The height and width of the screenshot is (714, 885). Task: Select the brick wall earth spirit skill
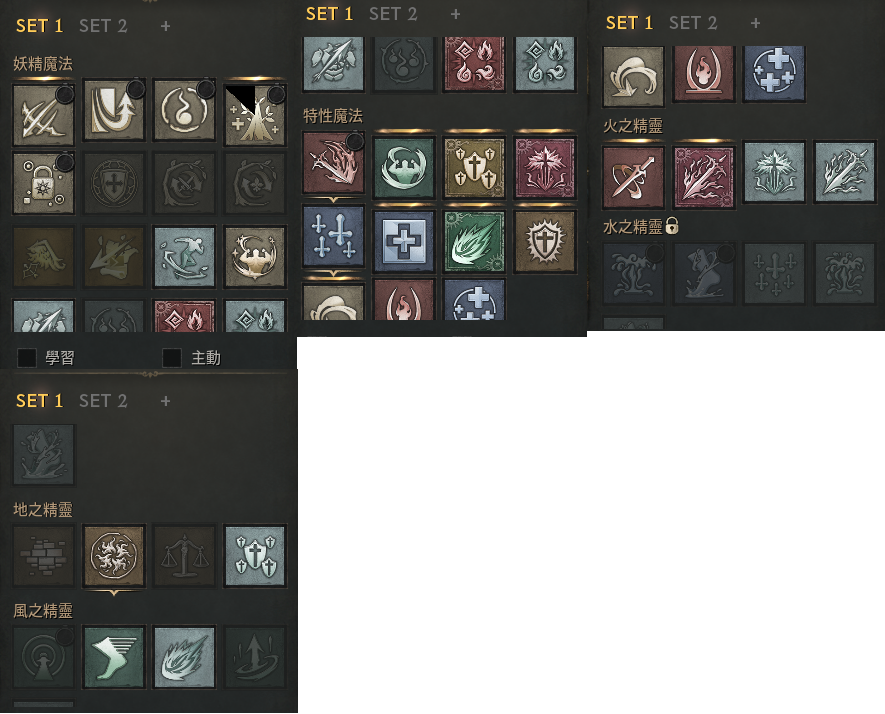click(x=43, y=556)
